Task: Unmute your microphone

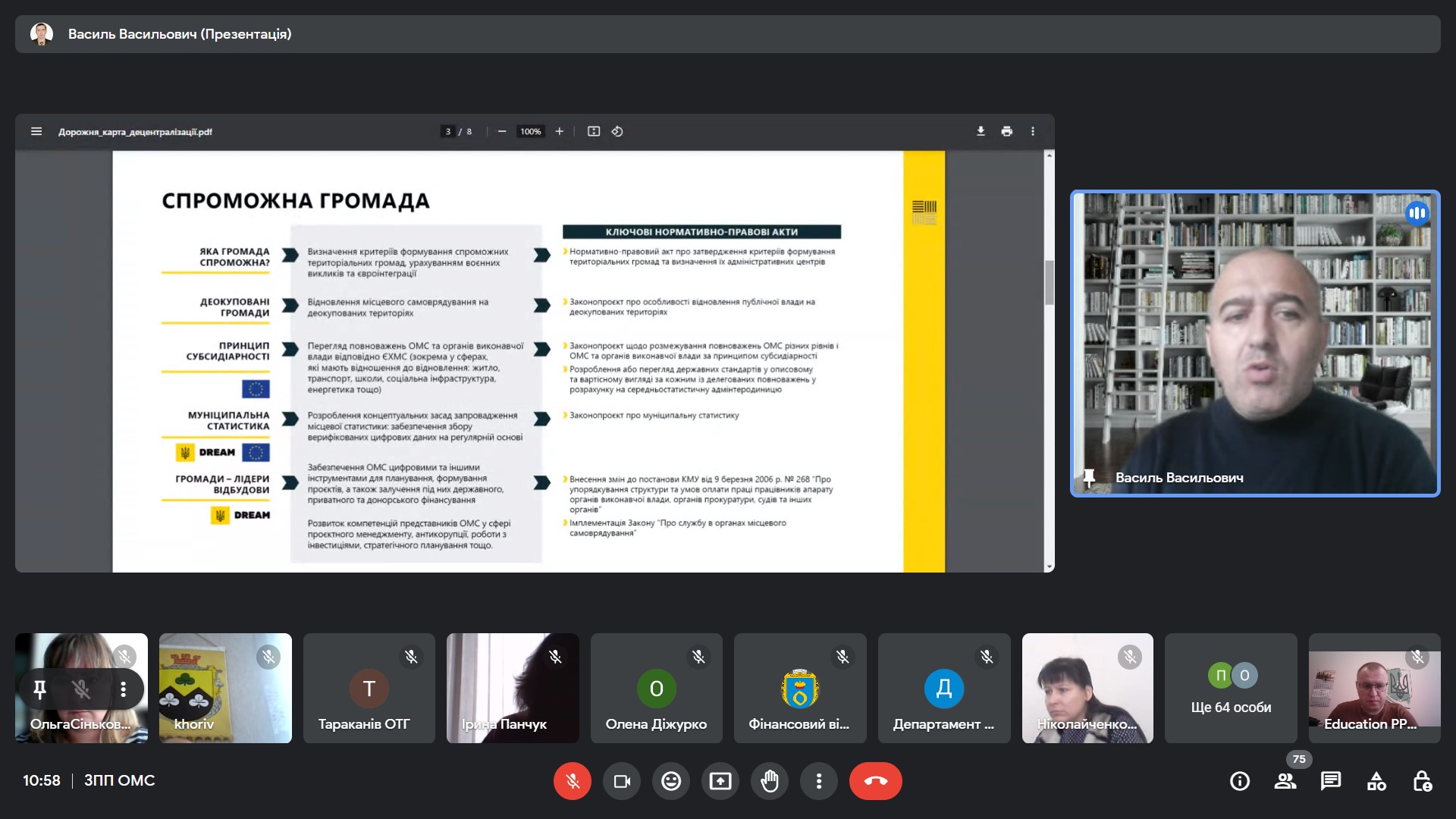Action: 573,781
